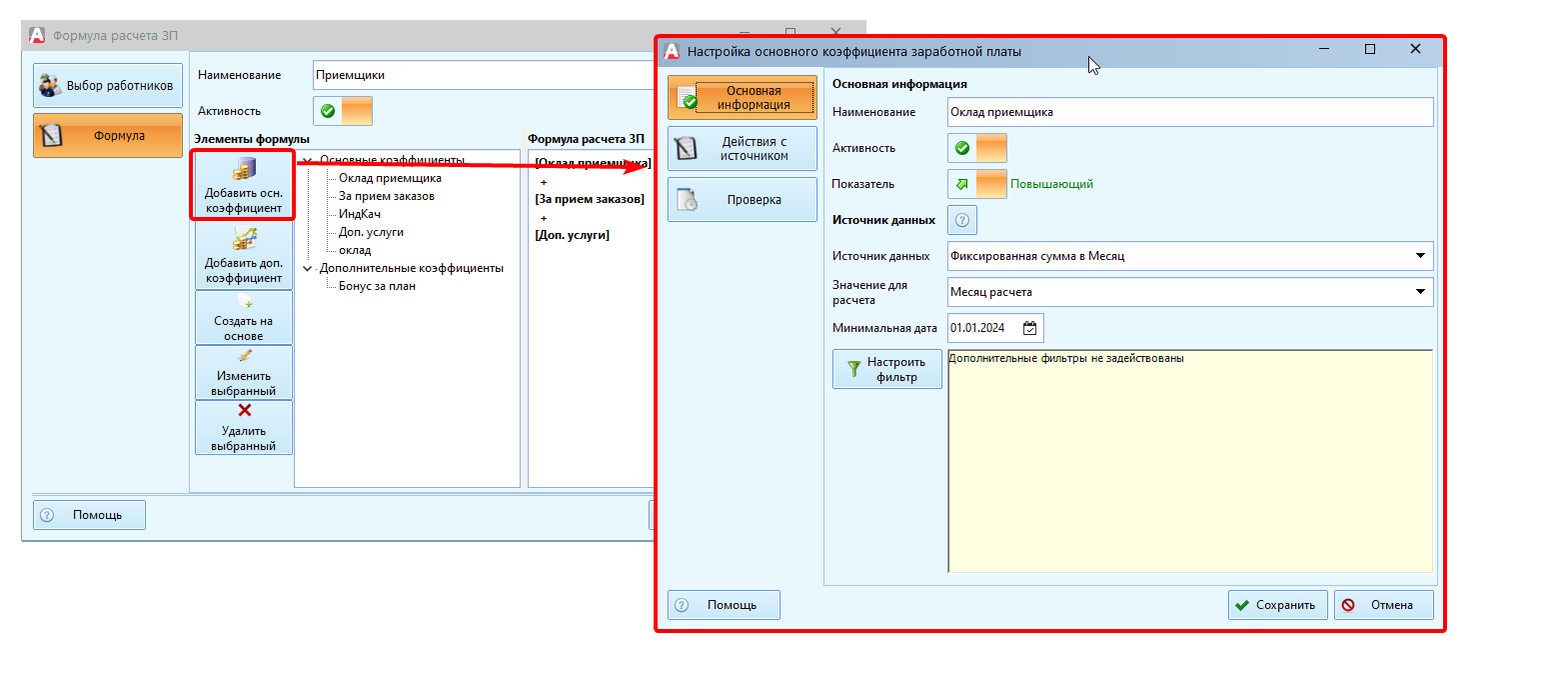Open the Проверка tab
The image size is (1568, 684).
pos(742,200)
